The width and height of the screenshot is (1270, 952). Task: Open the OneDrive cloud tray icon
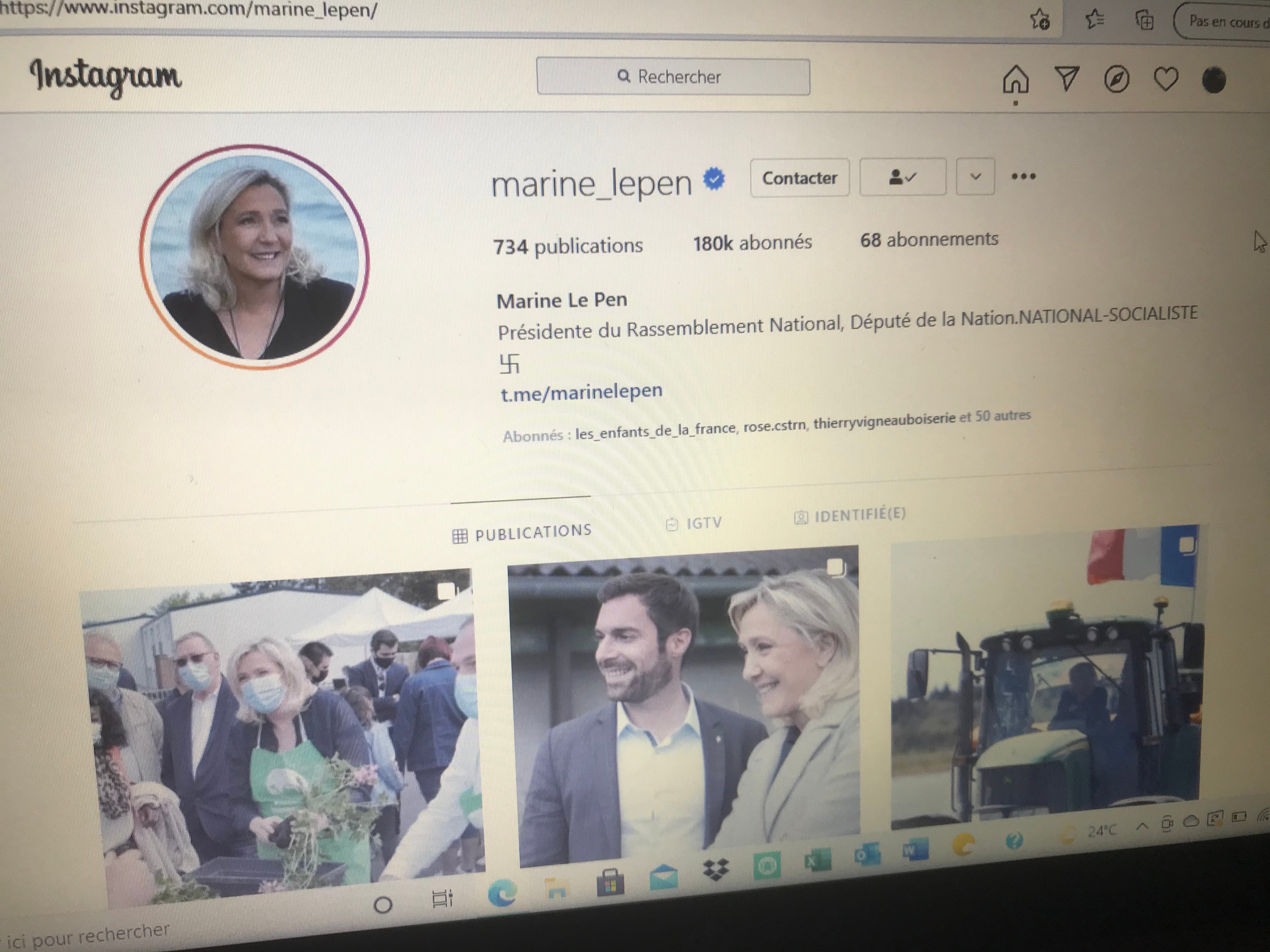point(1191,821)
